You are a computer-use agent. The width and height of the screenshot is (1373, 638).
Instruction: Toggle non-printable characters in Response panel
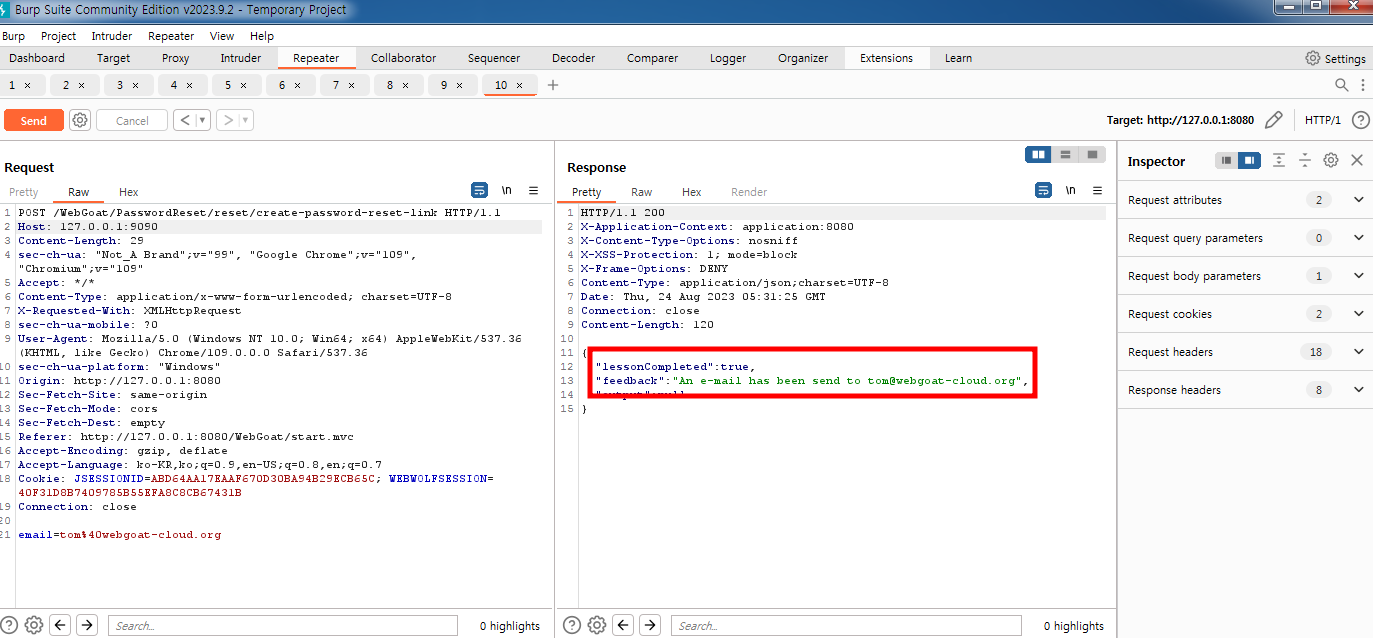1070,190
